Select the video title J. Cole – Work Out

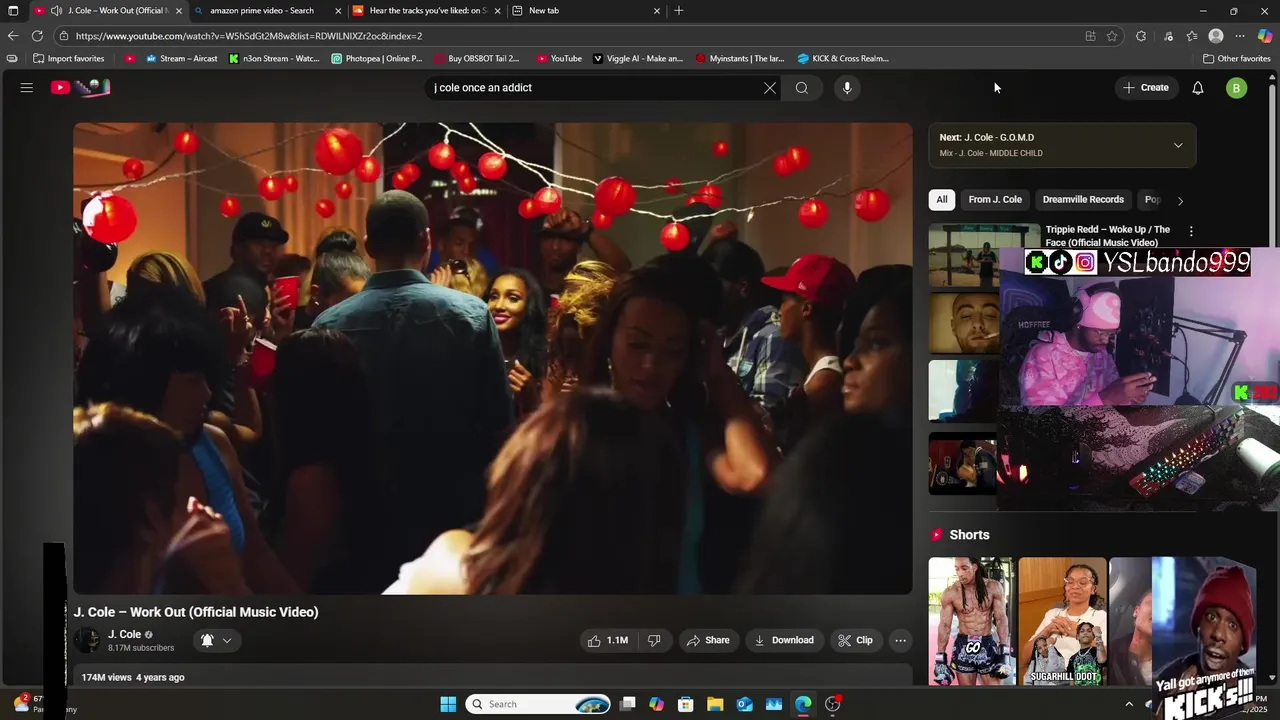(196, 612)
